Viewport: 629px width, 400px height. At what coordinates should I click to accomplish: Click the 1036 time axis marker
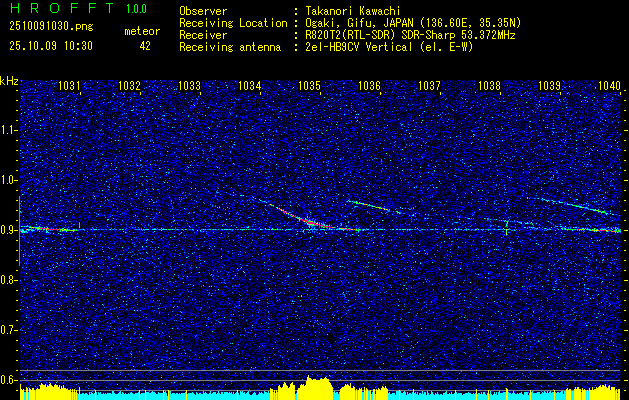(x=369, y=85)
